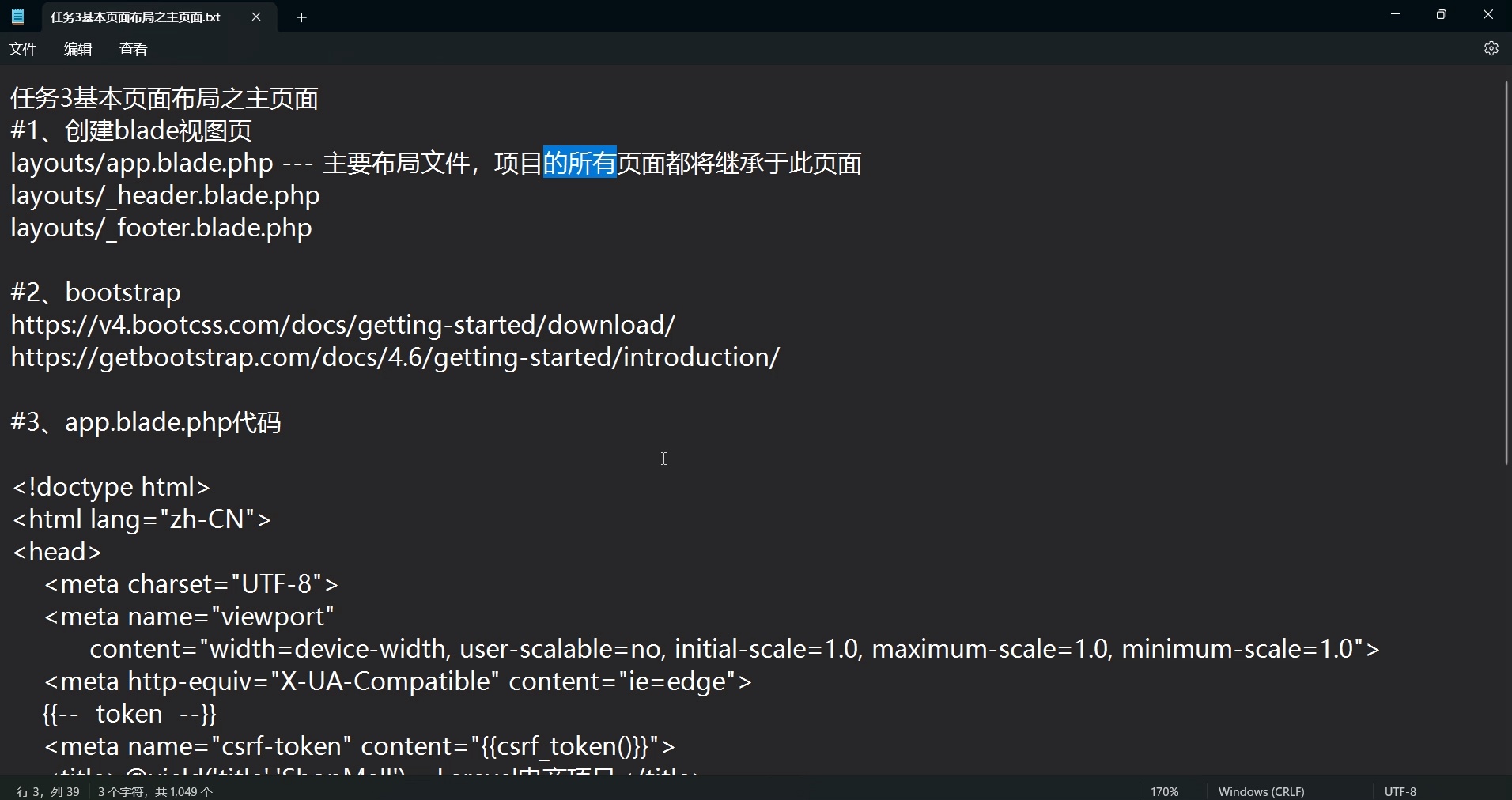1512x800 pixels.
Task: Click the document icon on the file tab
Action: [x=19, y=17]
